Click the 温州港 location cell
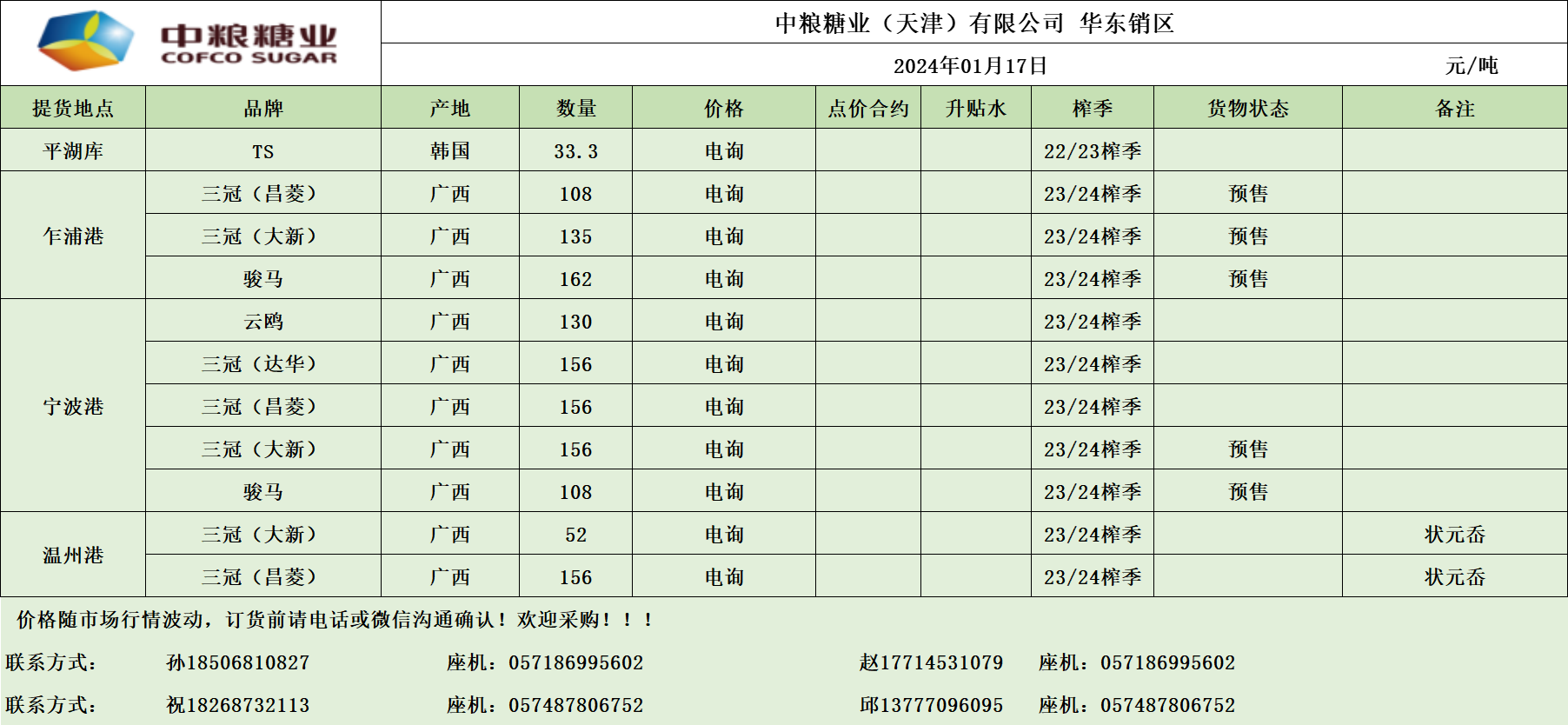Screen dimensions: 1568x725 73,555
